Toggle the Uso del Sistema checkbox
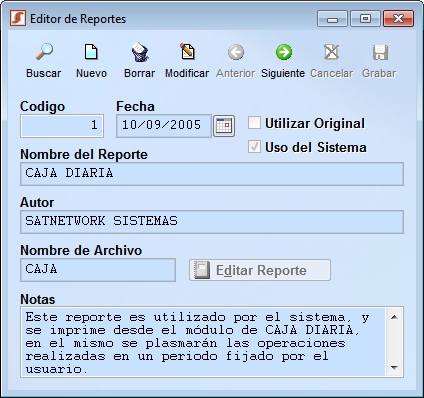424x398 pixels. (254, 147)
